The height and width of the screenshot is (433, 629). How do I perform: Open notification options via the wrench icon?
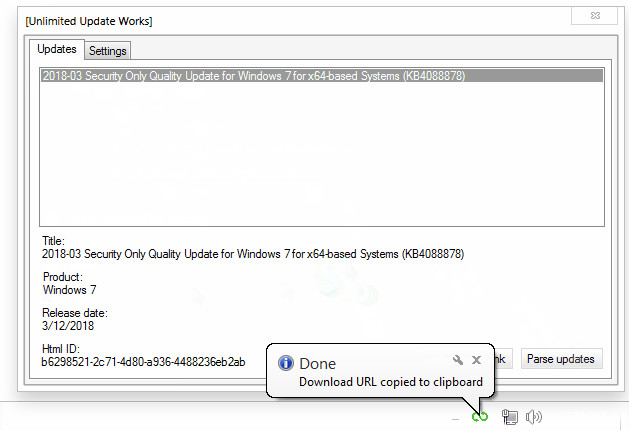(x=458, y=360)
